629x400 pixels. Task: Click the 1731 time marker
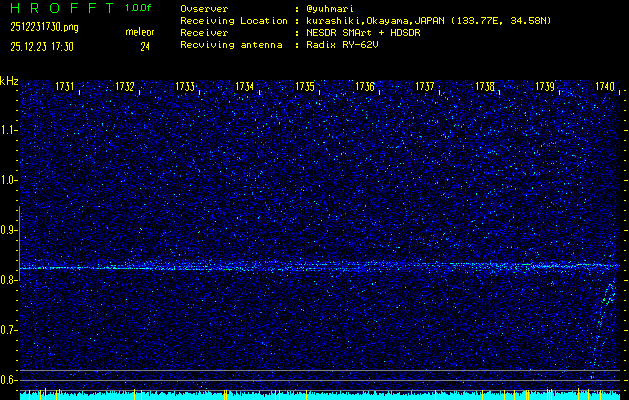[x=64, y=87]
